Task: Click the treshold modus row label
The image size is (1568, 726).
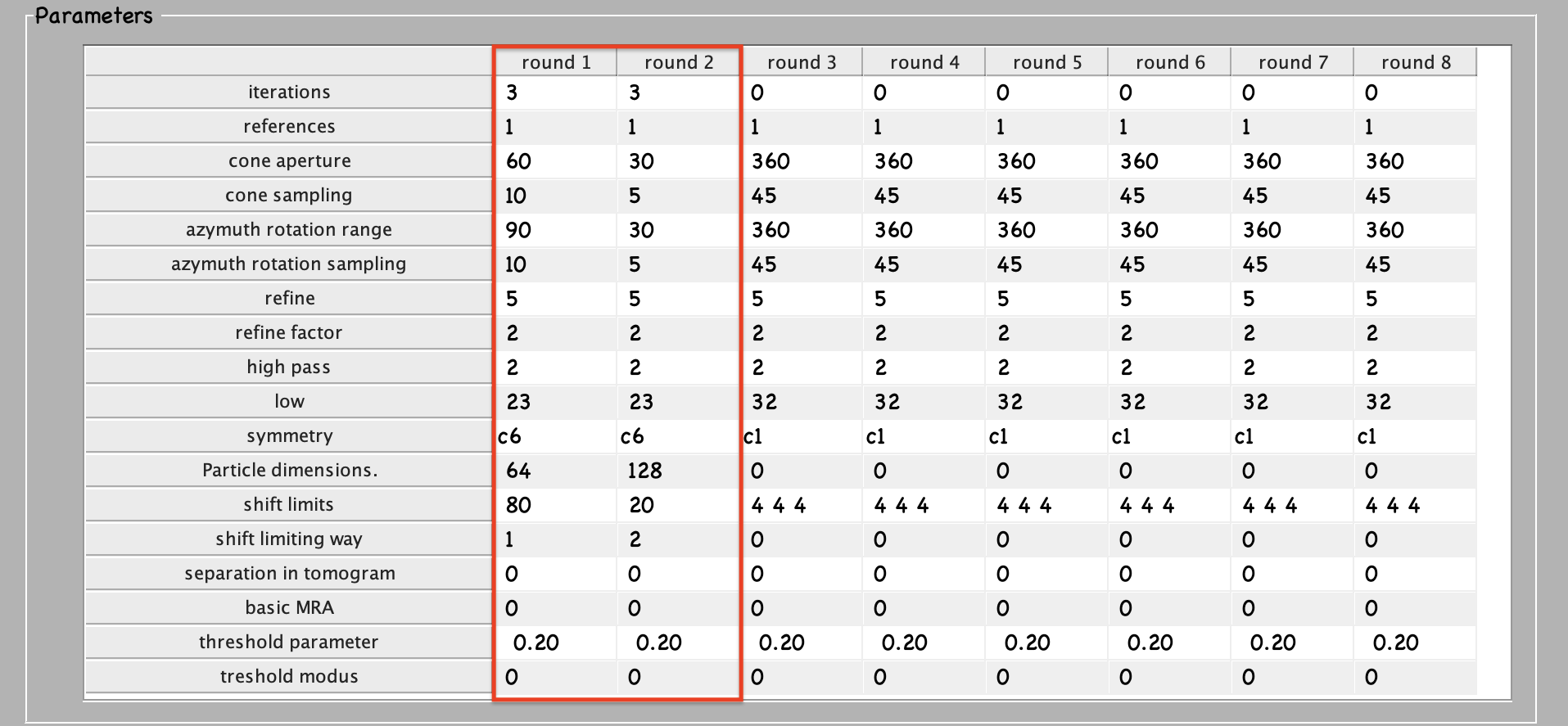Action: 289,677
